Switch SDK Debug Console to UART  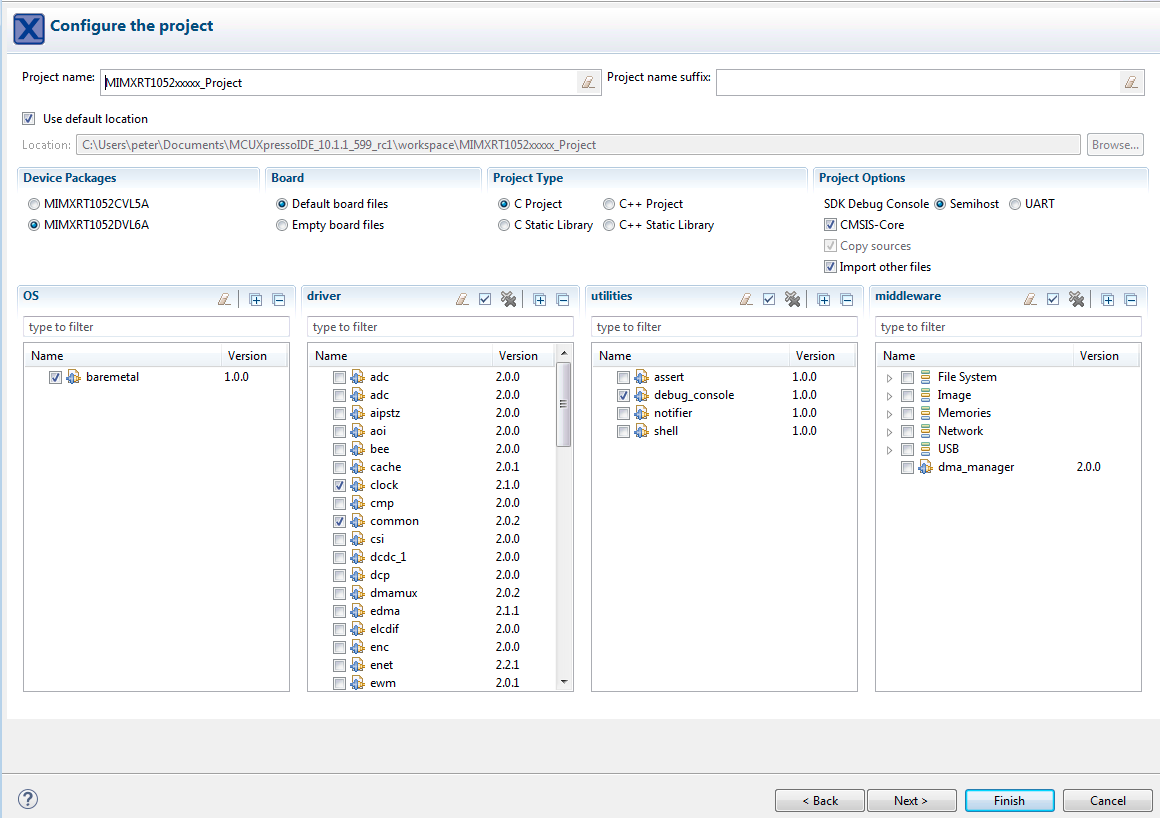(1015, 204)
